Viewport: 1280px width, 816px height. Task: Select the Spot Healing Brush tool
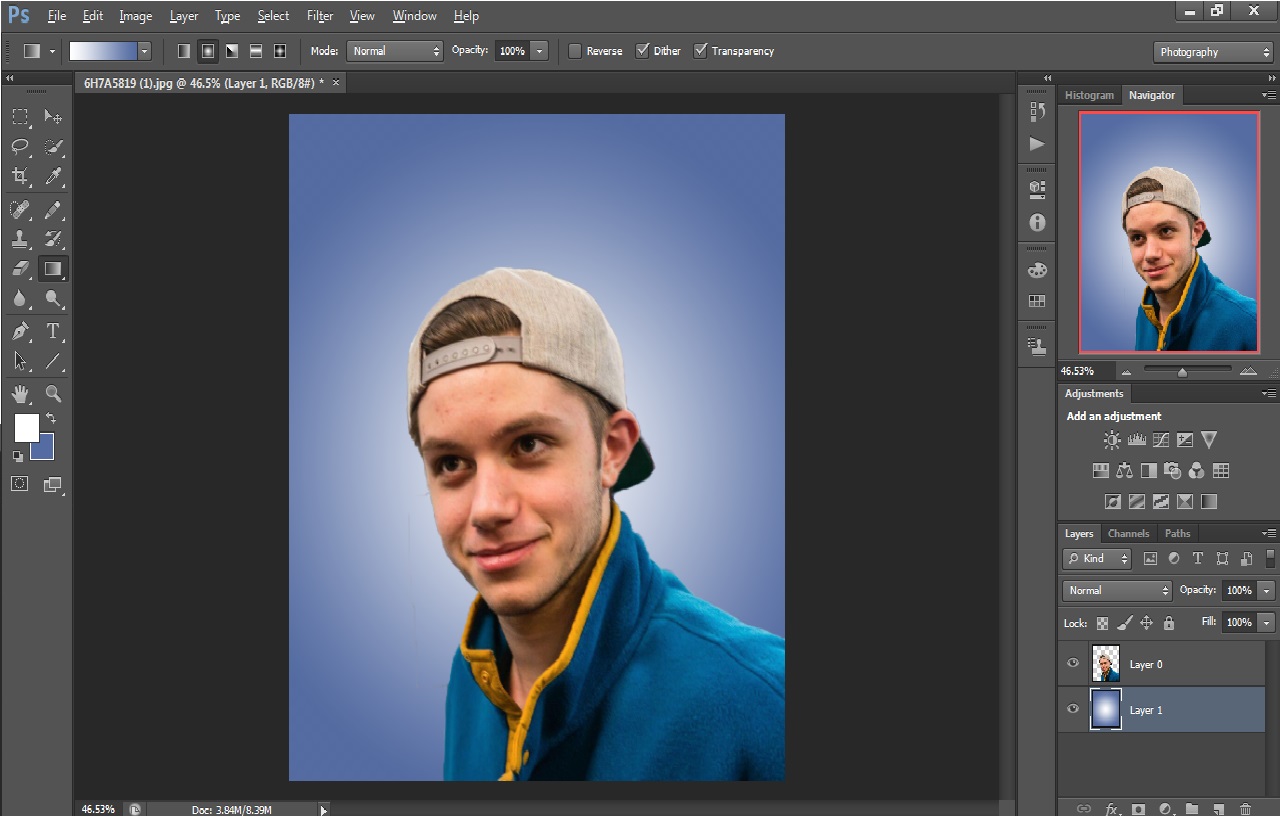tap(20, 209)
